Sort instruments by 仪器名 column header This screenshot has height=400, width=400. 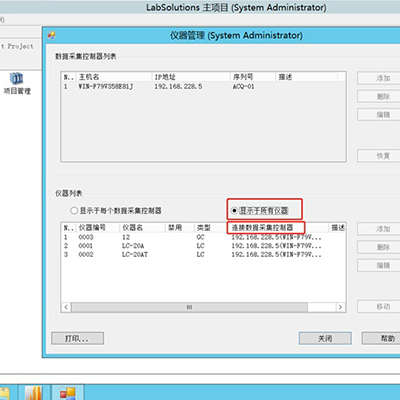pos(142,228)
